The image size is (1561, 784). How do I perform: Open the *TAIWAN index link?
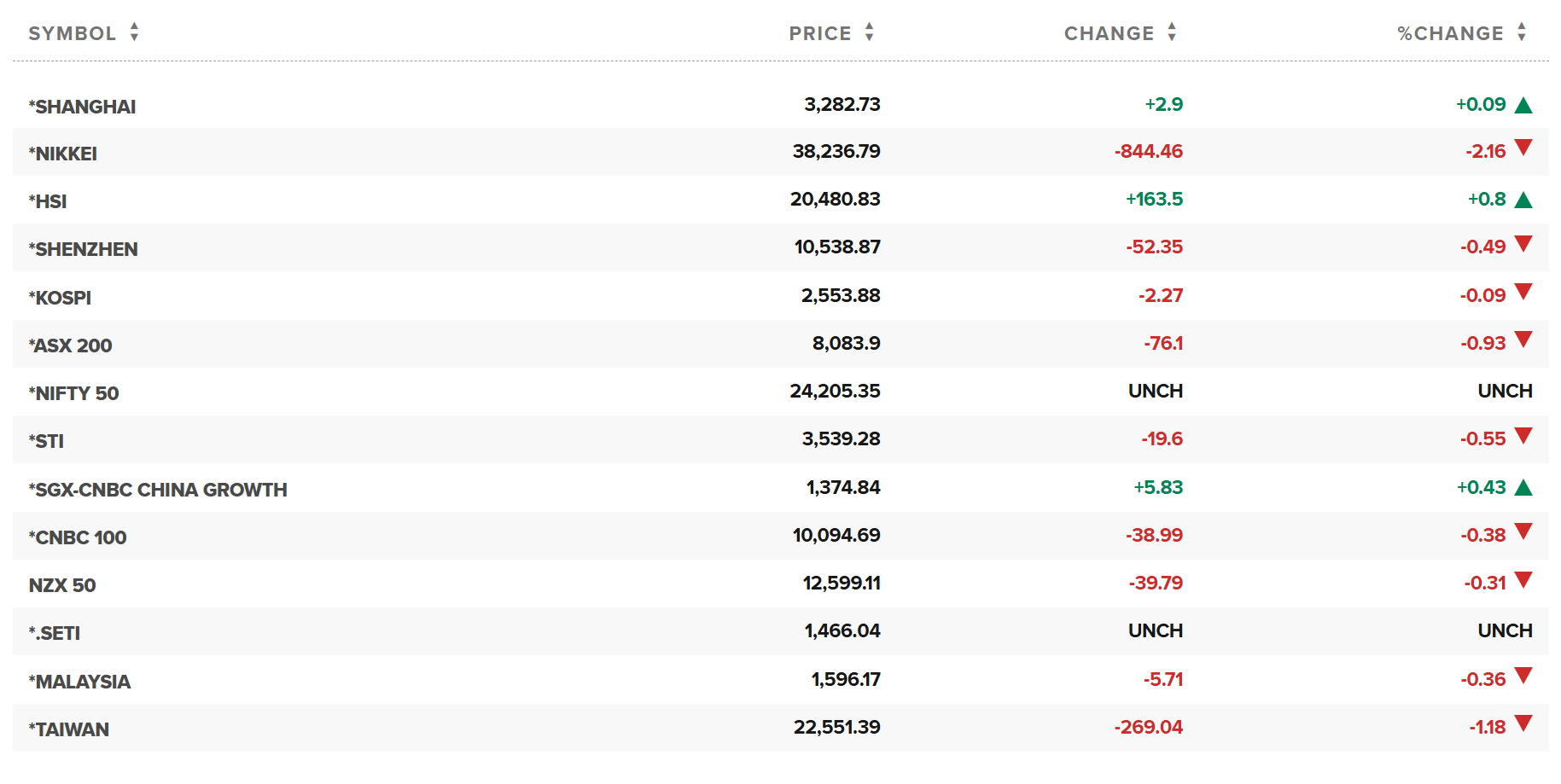[68, 729]
